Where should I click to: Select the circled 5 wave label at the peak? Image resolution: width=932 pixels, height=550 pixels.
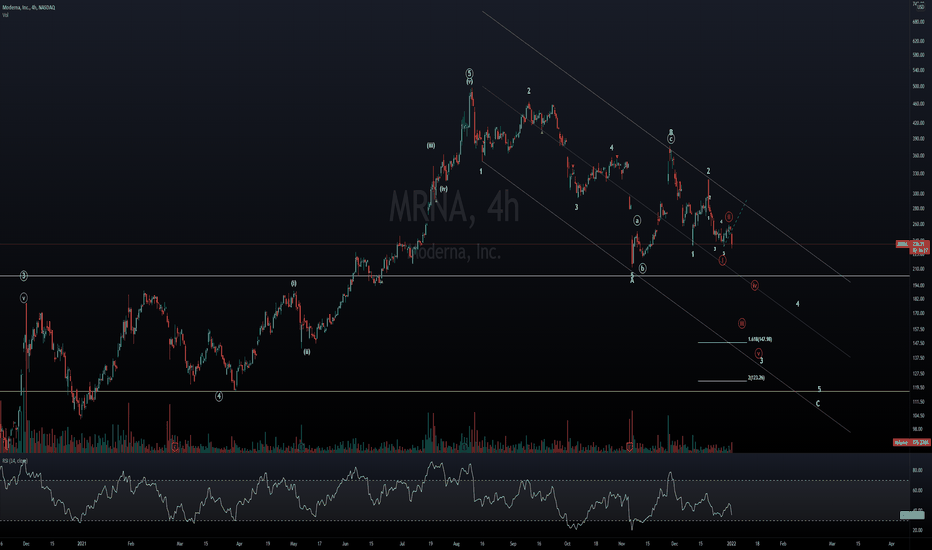coord(469,73)
